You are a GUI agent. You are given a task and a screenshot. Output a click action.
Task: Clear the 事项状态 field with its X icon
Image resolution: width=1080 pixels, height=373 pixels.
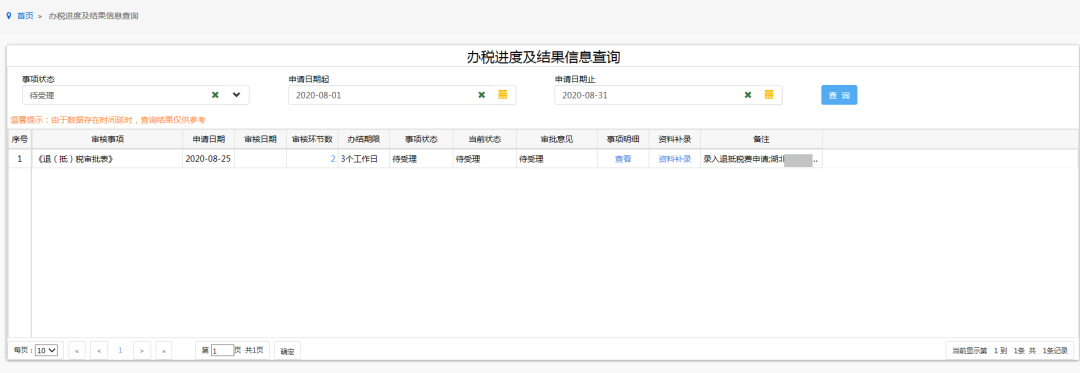point(215,95)
